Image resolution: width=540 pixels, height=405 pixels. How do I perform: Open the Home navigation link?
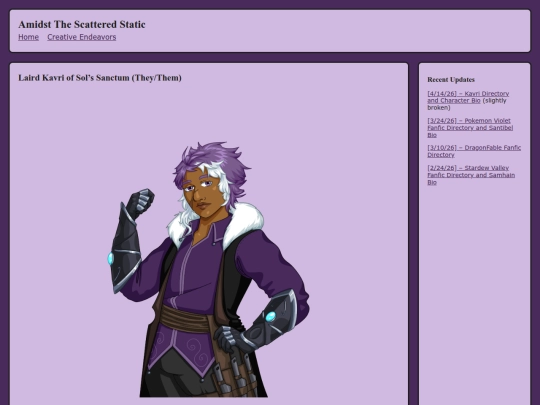coord(28,37)
